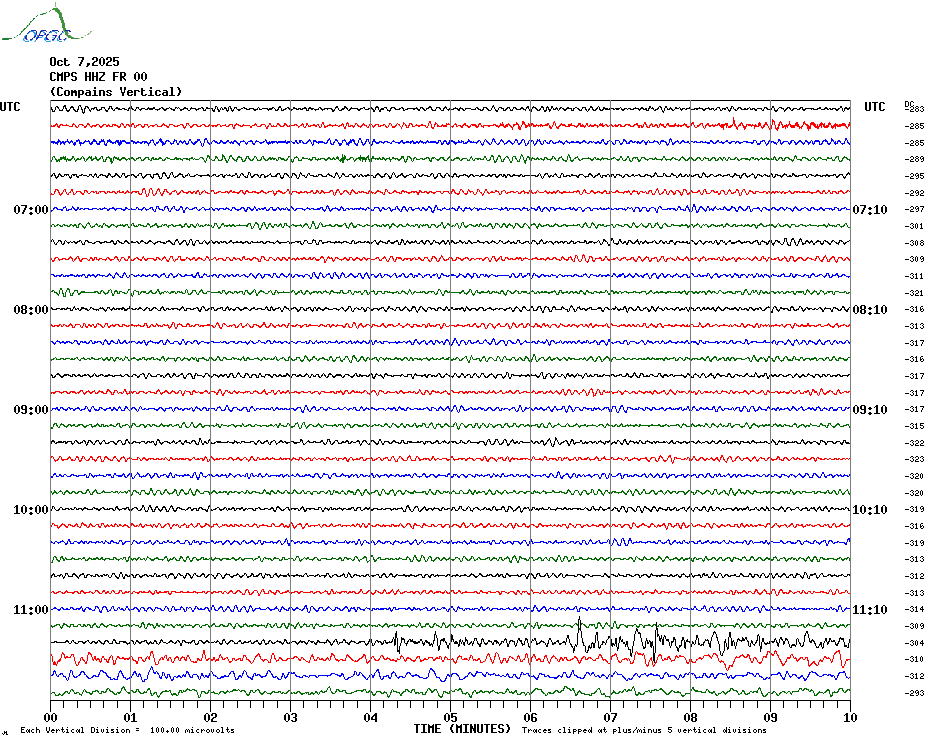
Task: Click the '11:00' time label
Action: (x=31, y=610)
